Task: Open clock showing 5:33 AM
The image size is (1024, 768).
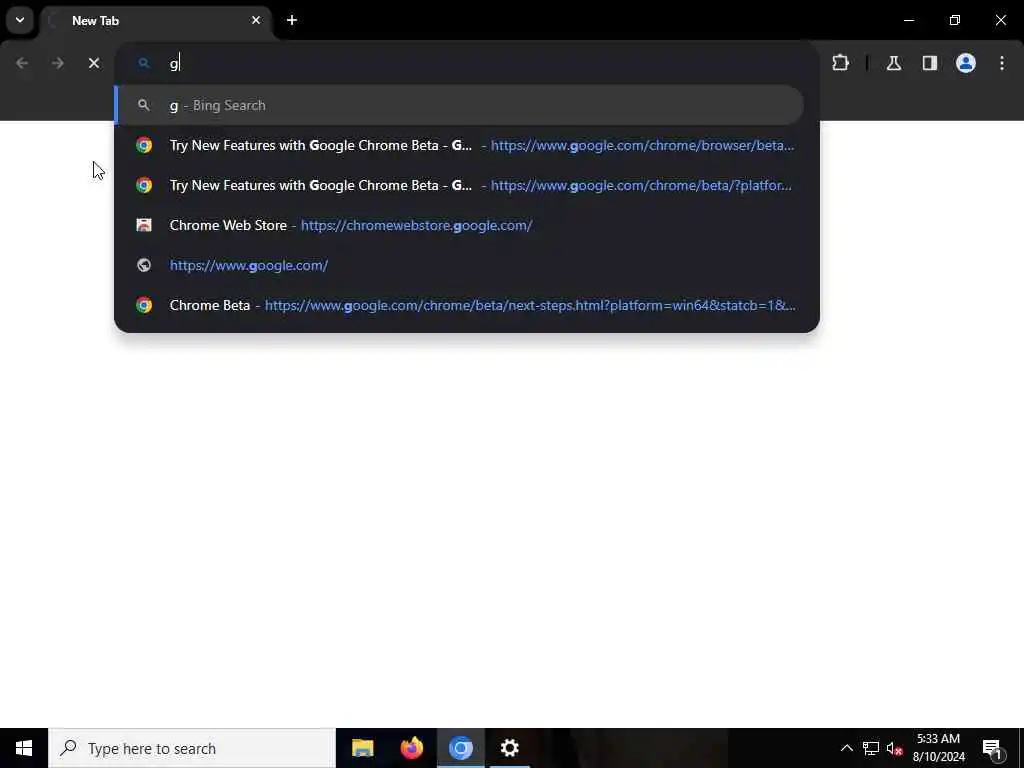Action: [938, 748]
